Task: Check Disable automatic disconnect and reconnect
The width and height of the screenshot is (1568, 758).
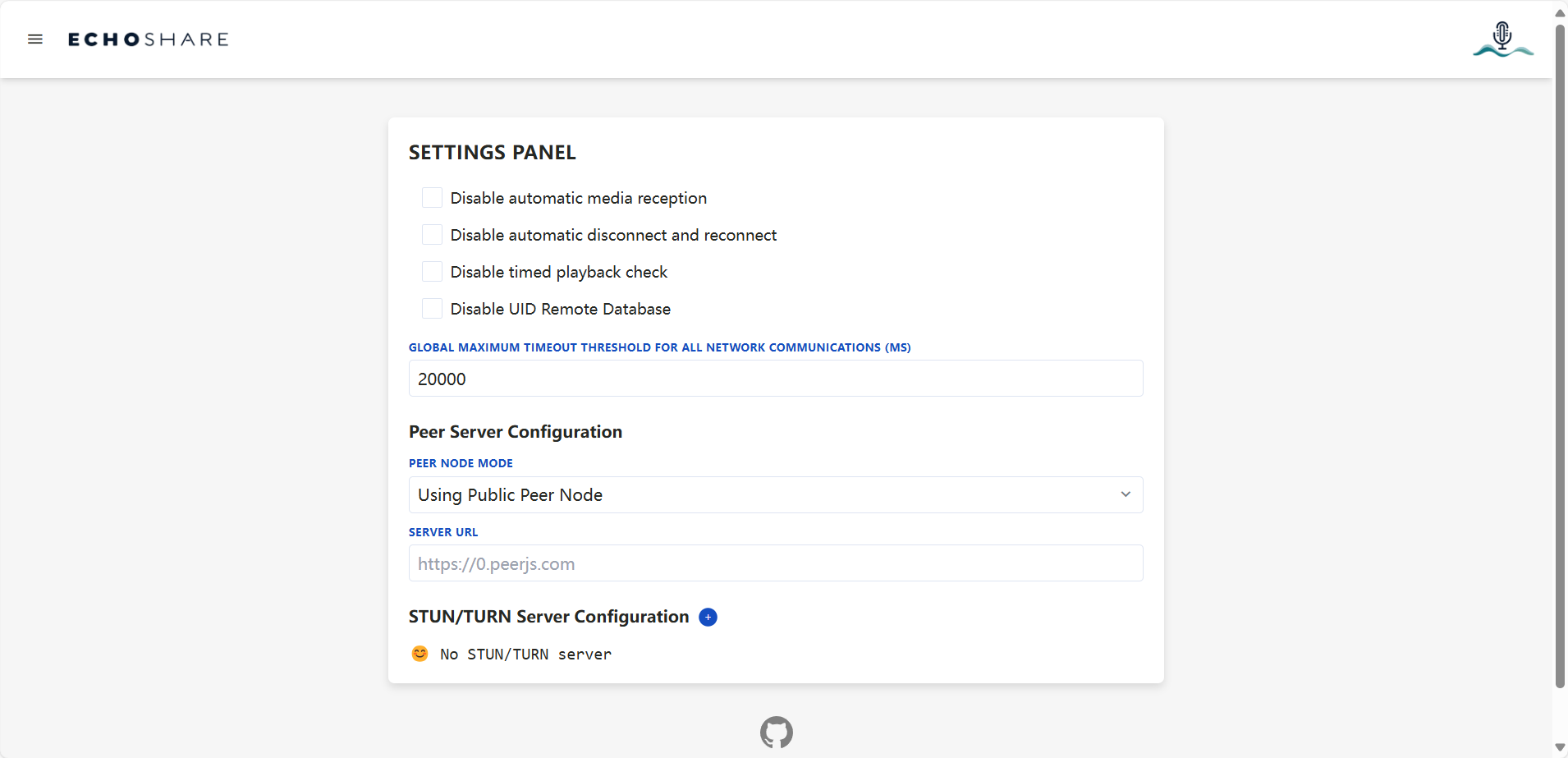Action: click(x=432, y=235)
